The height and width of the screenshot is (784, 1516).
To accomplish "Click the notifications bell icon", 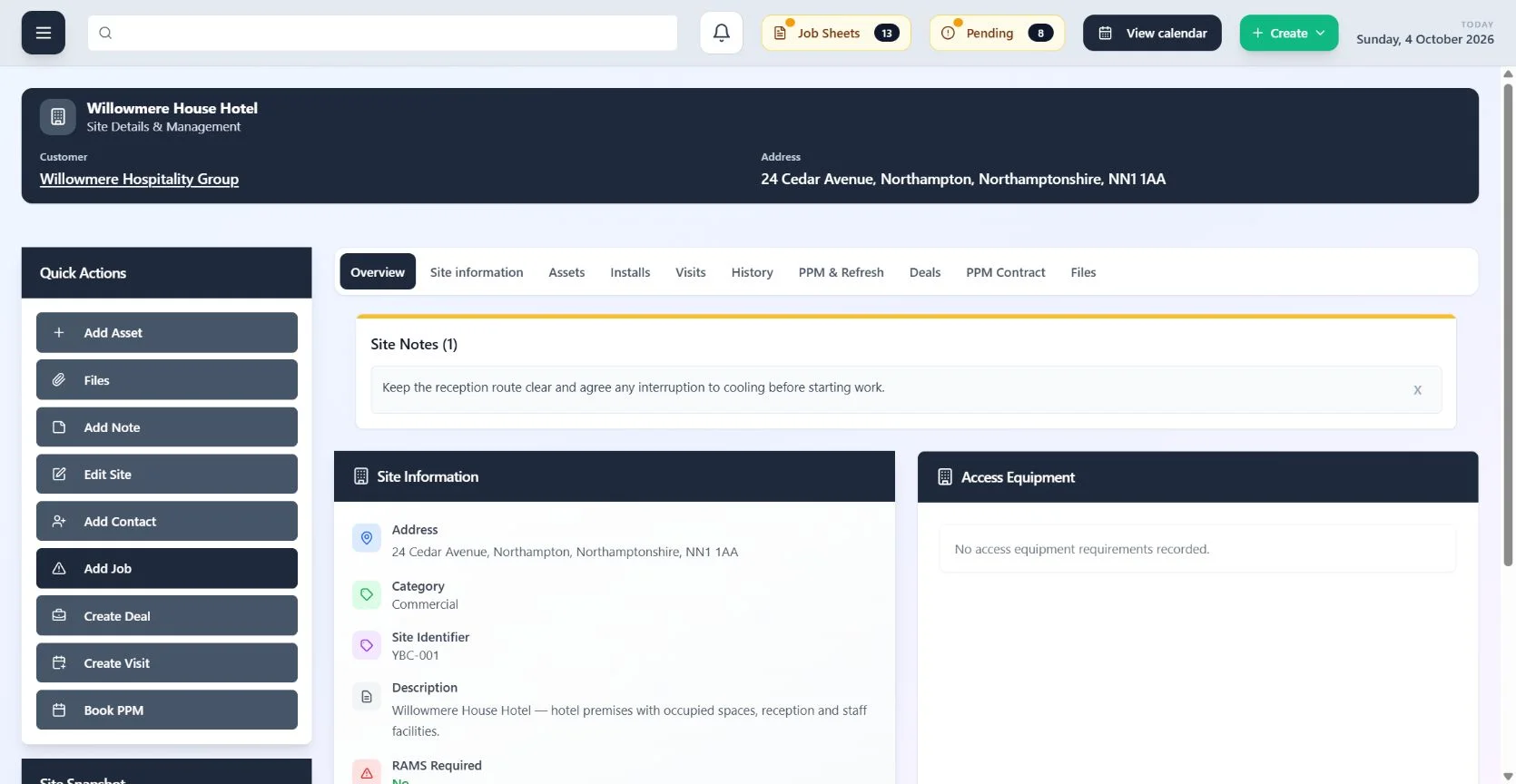I will pyautogui.click(x=722, y=33).
